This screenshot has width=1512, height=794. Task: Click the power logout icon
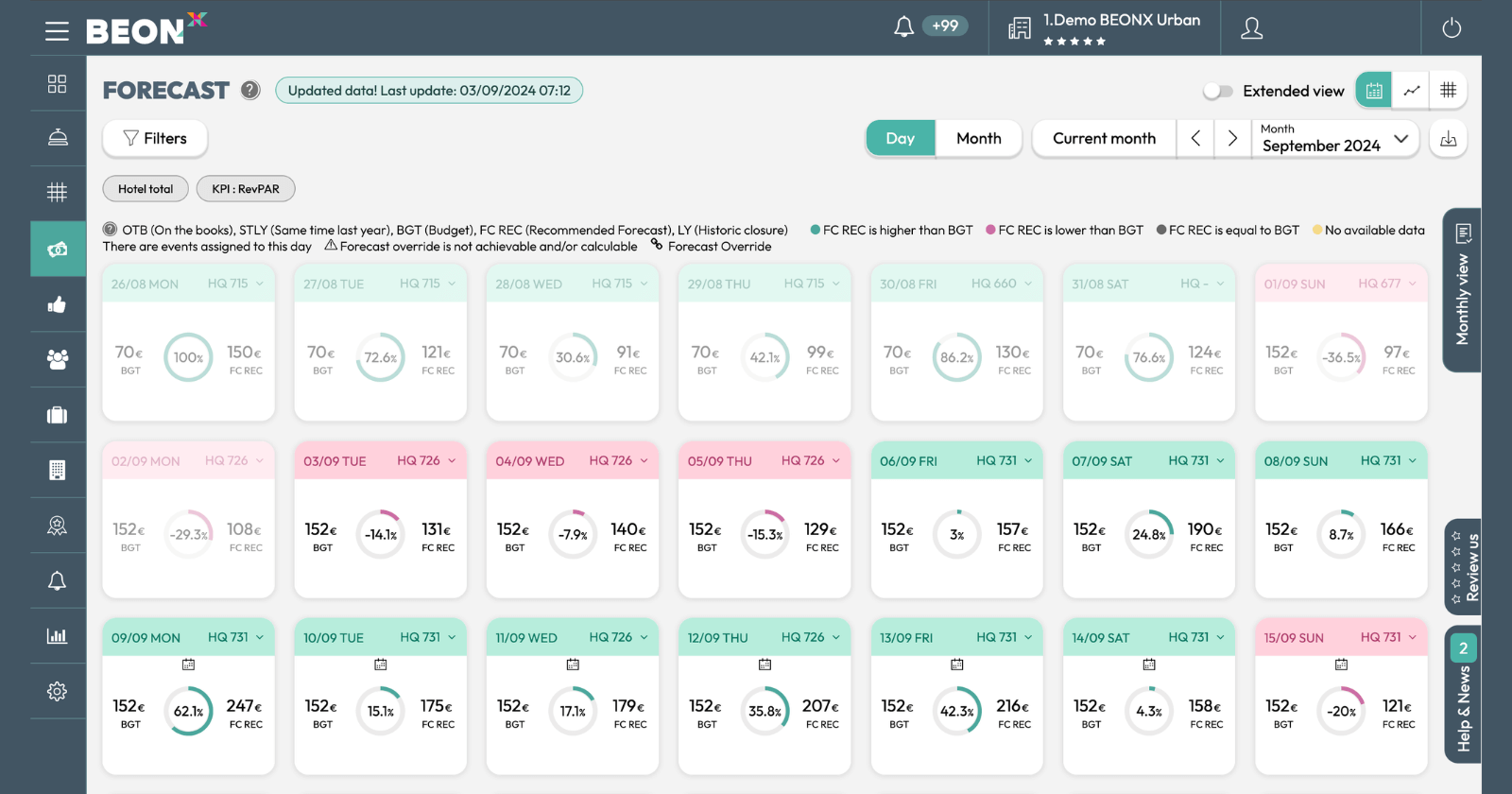(1452, 28)
